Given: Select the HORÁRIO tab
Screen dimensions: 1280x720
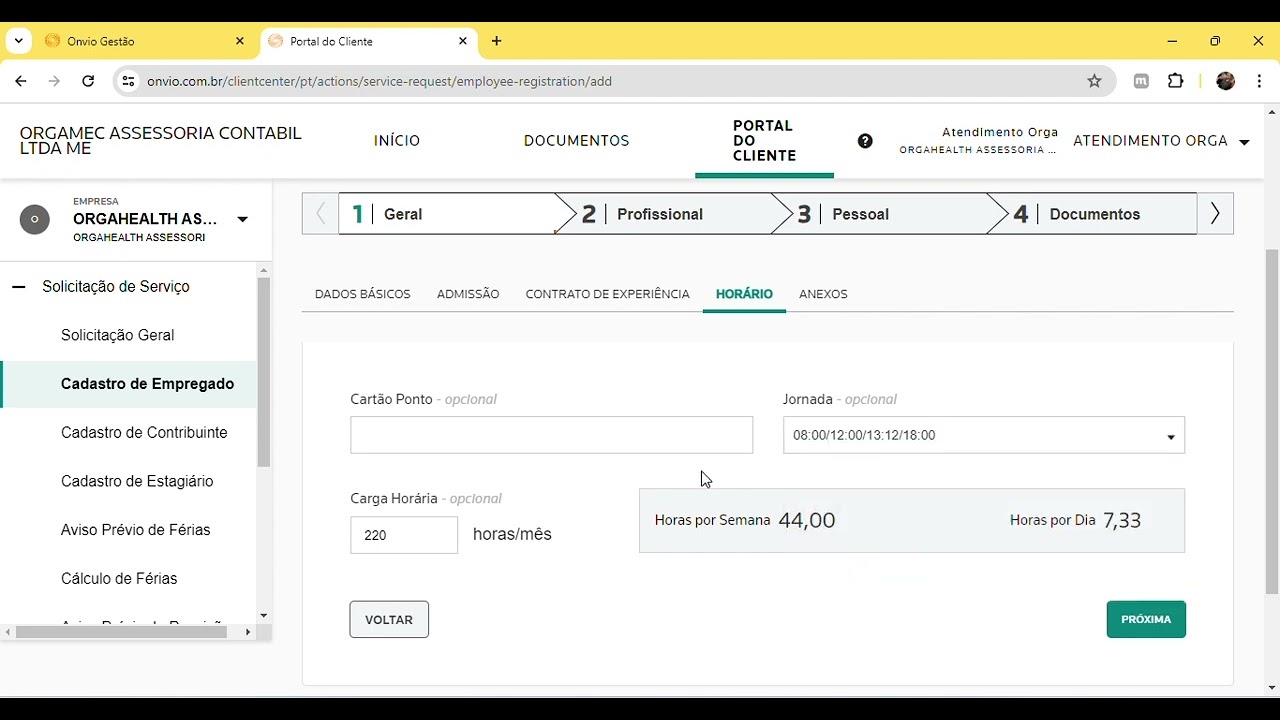Looking at the screenshot, I should click(x=744, y=294).
